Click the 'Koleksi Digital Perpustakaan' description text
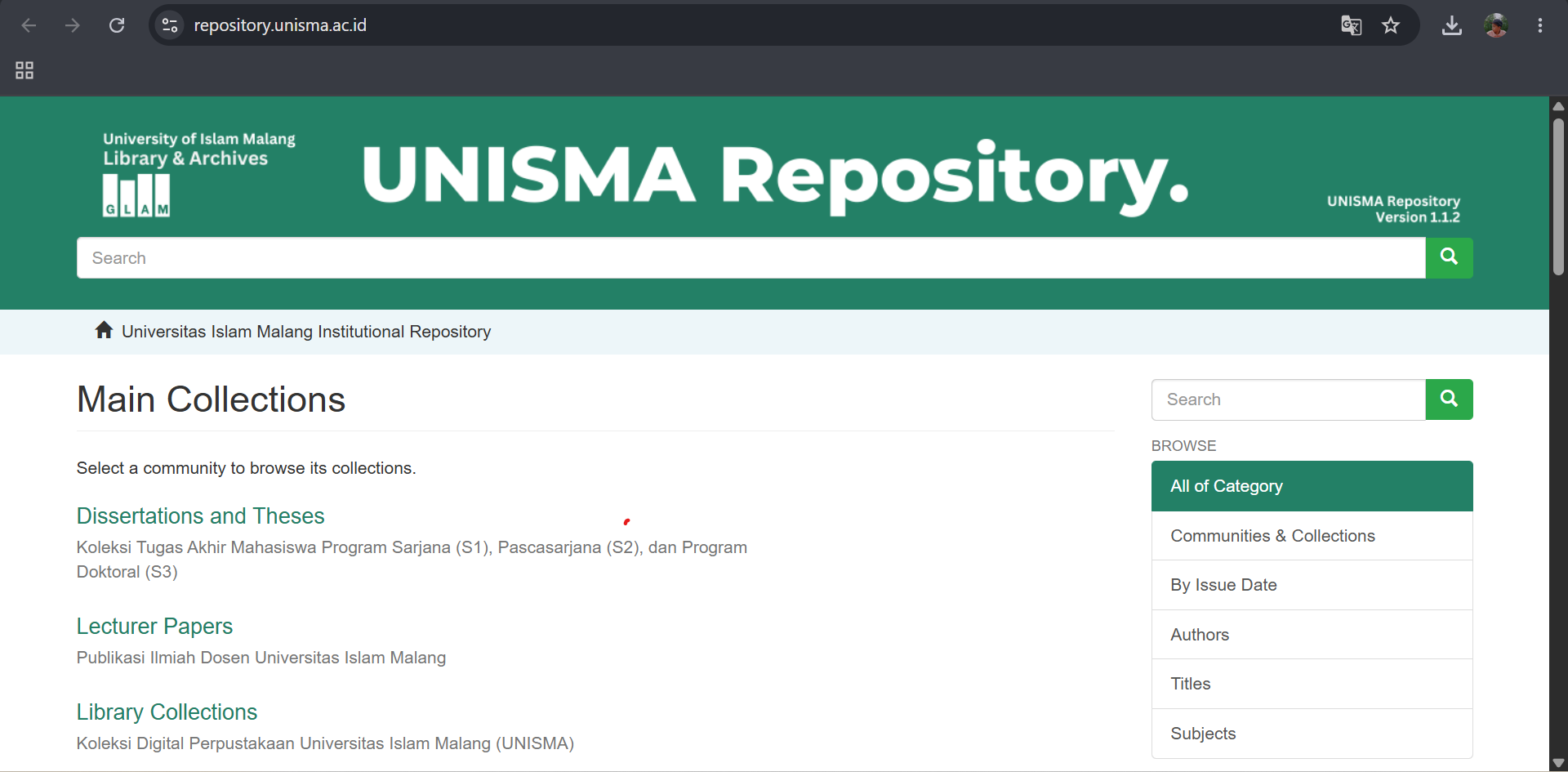1568x772 pixels. click(325, 743)
